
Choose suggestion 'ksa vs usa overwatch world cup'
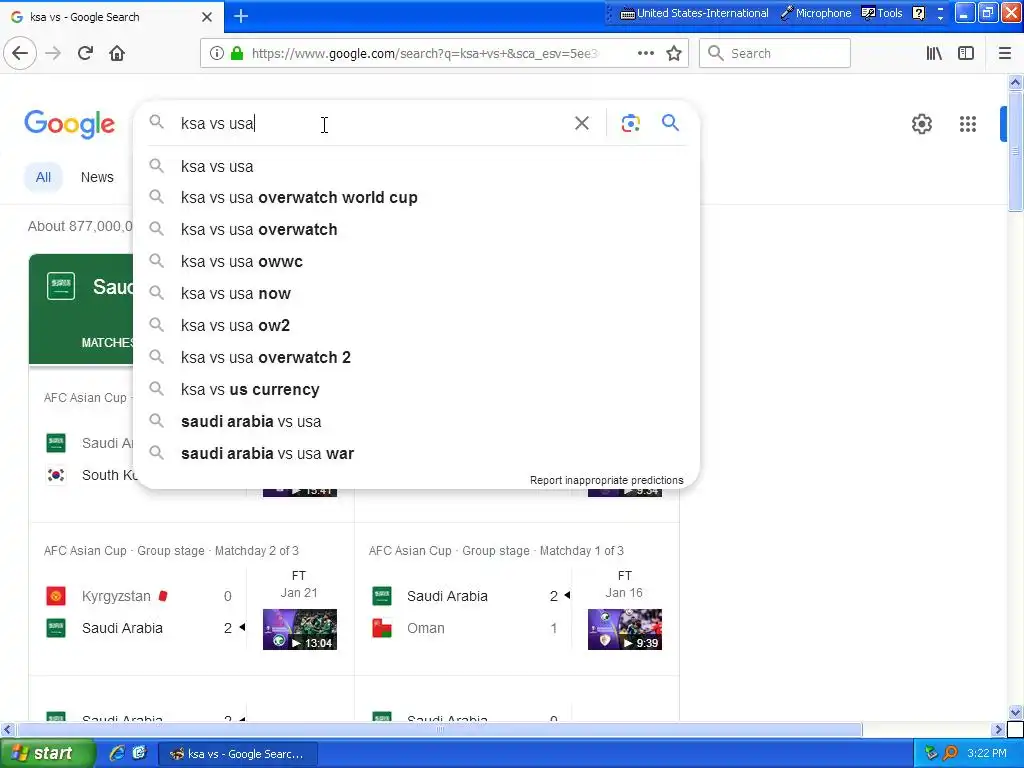pos(417,197)
